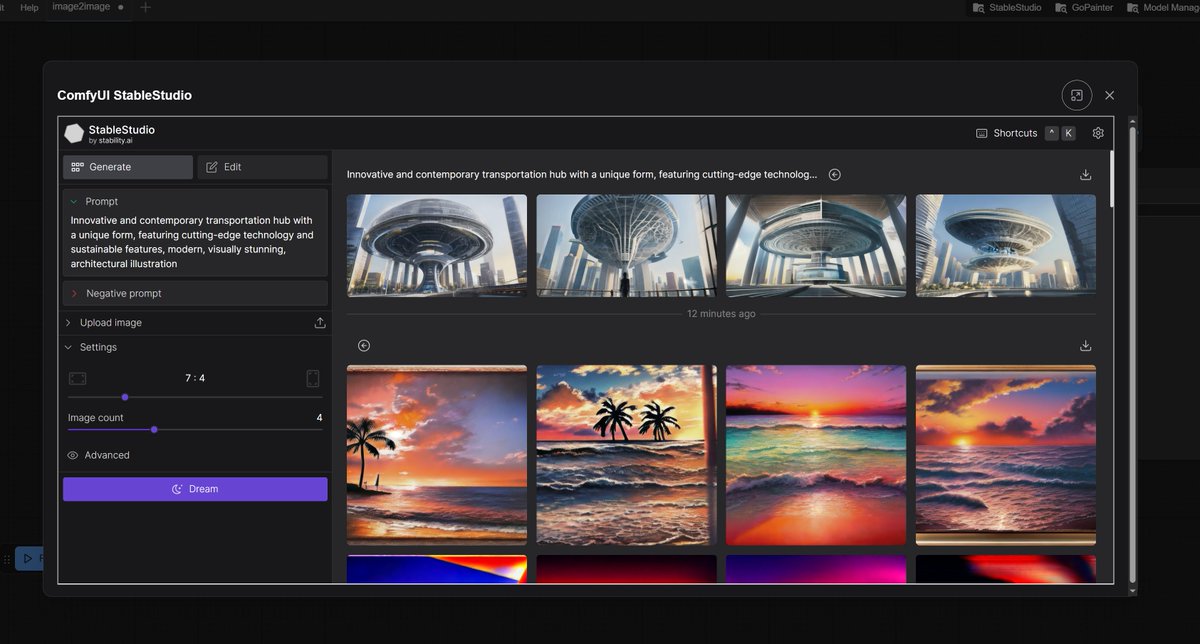Click the Dream button

click(195, 489)
